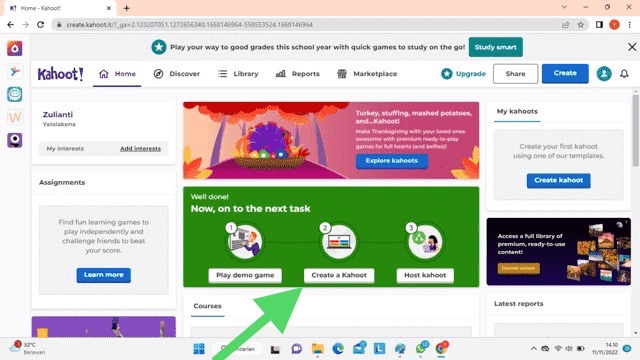Open the Marketplace tab
The width and height of the screenshot is (640, 360).
pos(367,74)
